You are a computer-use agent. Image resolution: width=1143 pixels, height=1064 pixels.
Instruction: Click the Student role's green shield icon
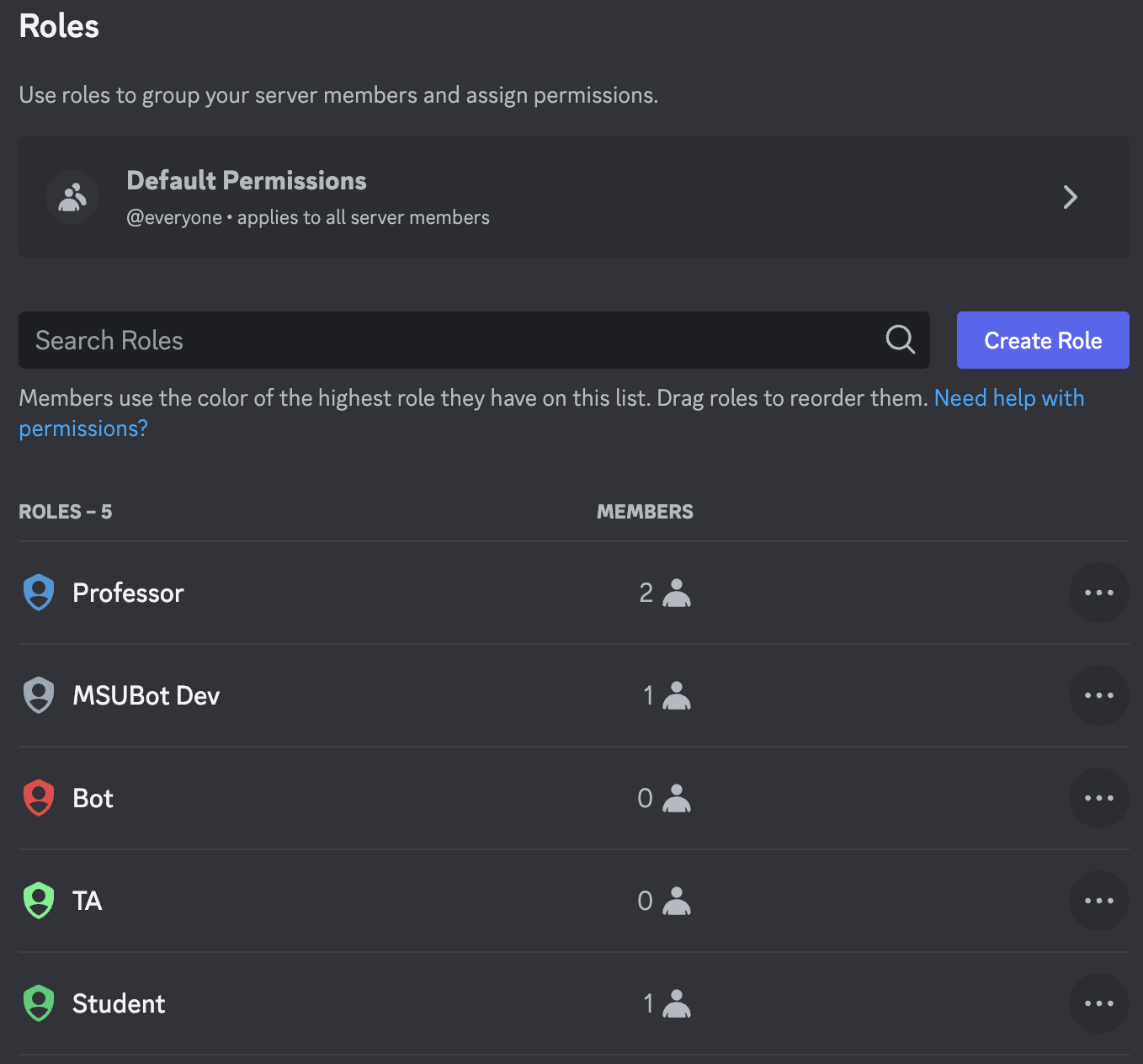(38, 1003)
